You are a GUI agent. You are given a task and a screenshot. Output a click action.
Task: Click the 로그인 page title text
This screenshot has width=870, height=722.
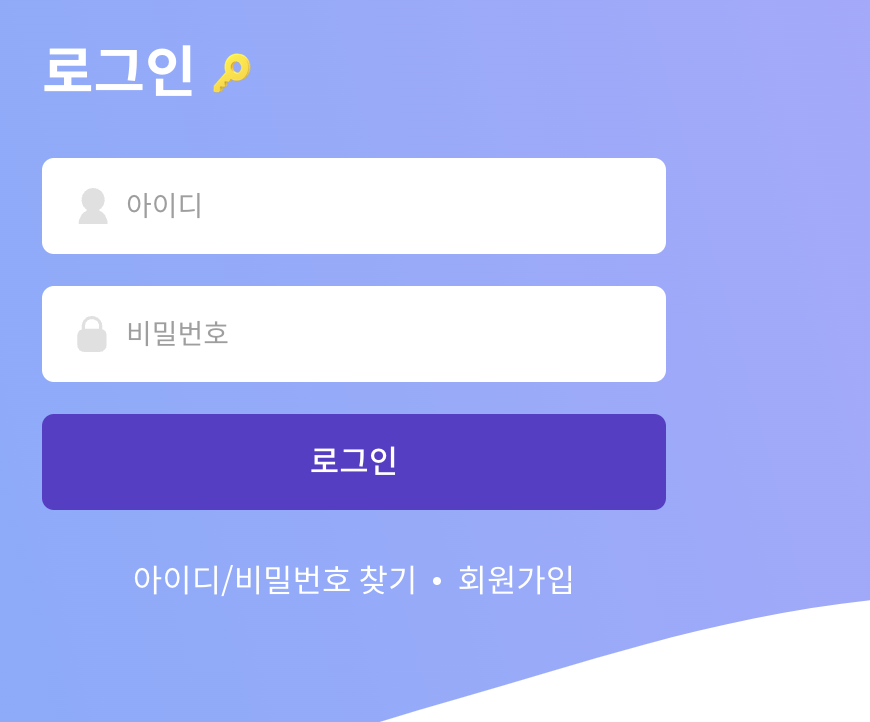tap(118, 71)
